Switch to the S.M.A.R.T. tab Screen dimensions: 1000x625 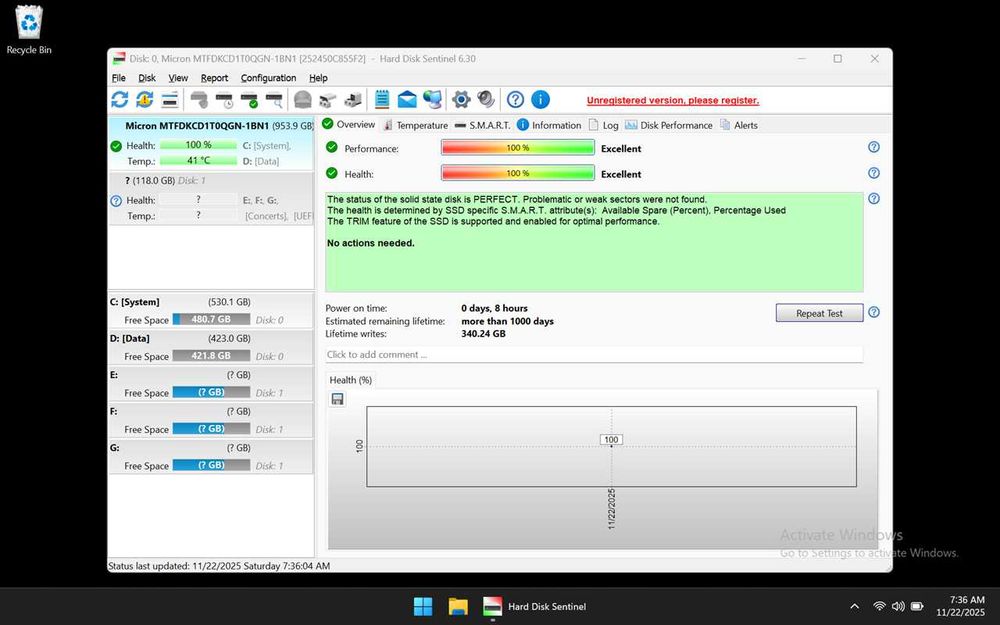point(482,125)
